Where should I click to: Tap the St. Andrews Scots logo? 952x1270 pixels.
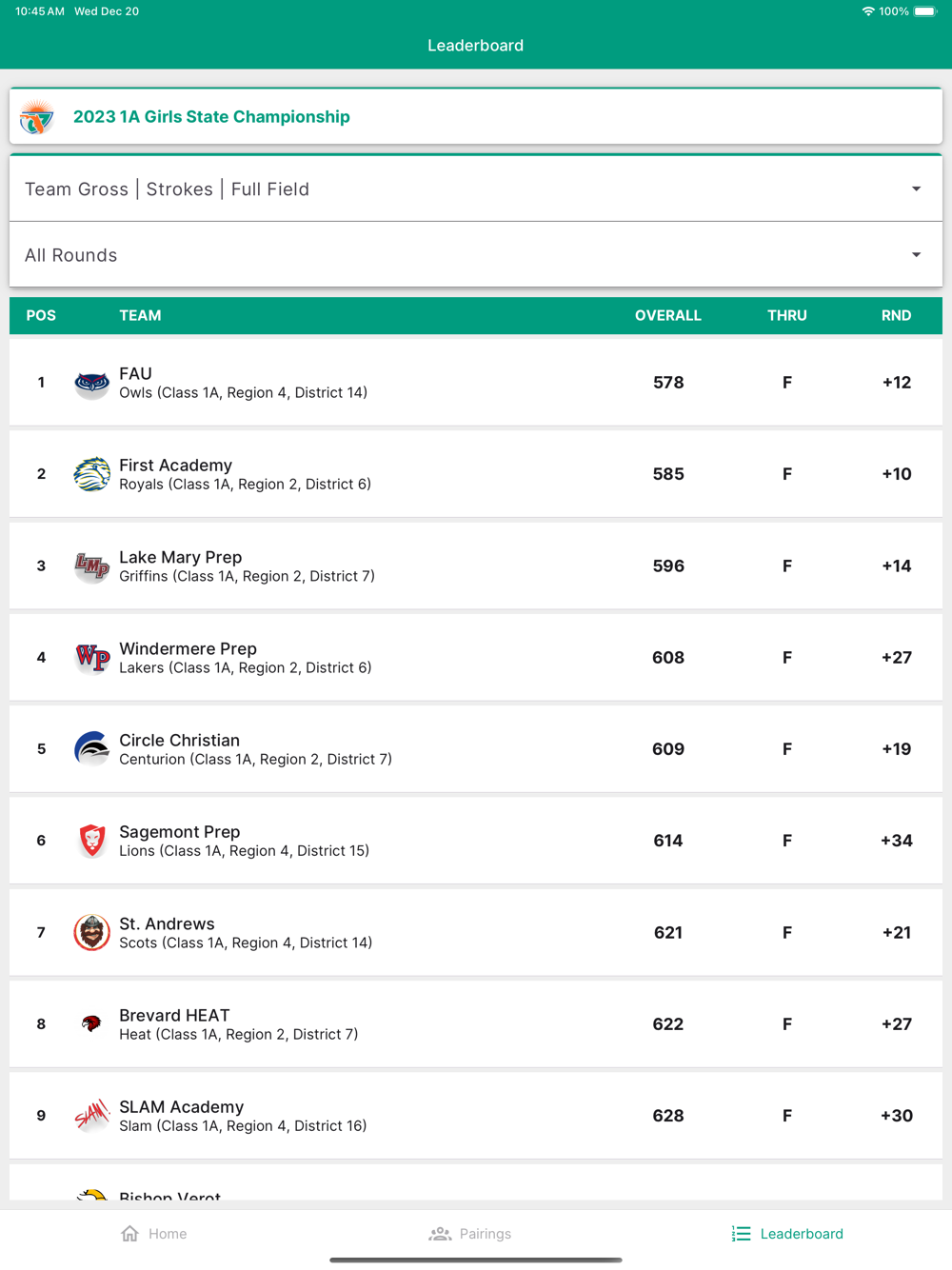[x=91, y=933]
